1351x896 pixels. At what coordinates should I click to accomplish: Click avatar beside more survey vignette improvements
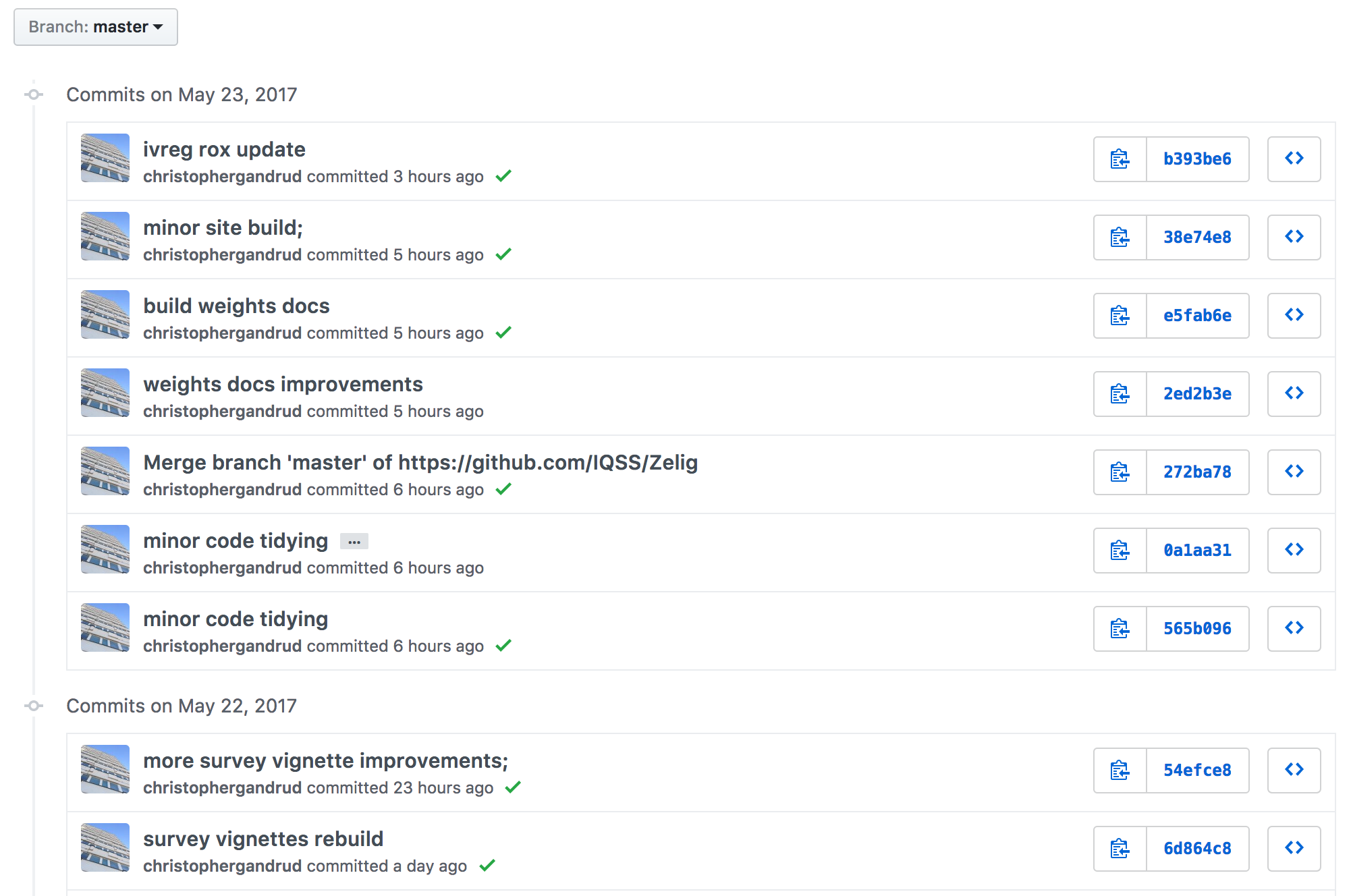pyautogui.click(x=105, y=769)
